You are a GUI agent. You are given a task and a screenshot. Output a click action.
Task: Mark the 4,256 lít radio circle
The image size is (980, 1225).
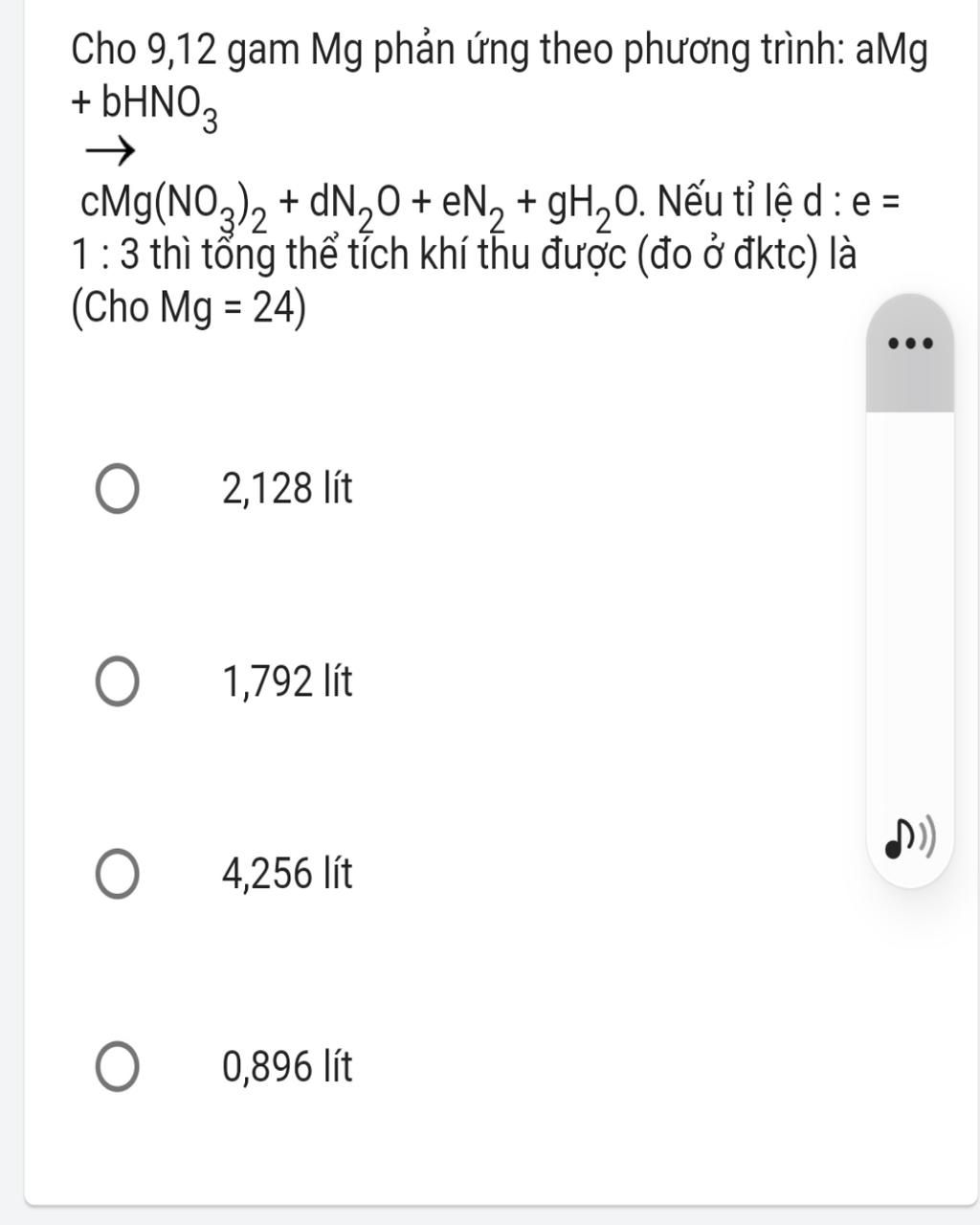tap(117, 875)
